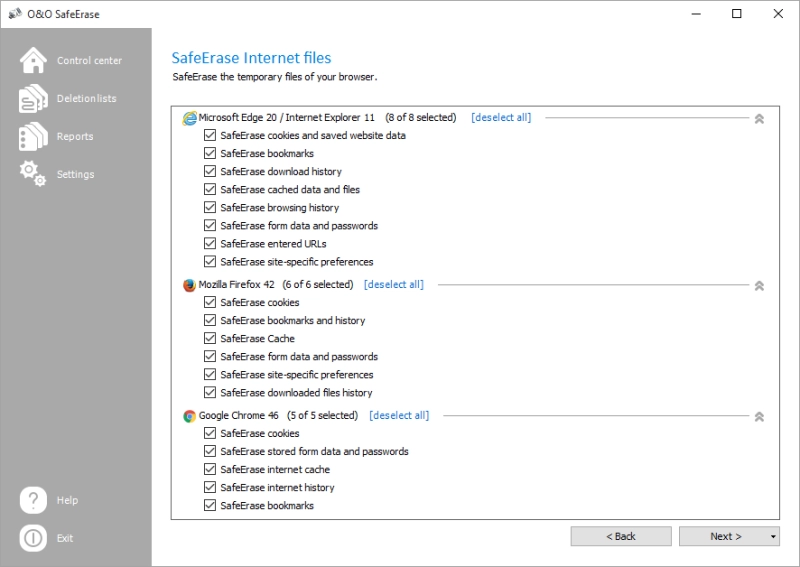
Task: Click the Google Chrome browser icon
Action: (189, 416)
